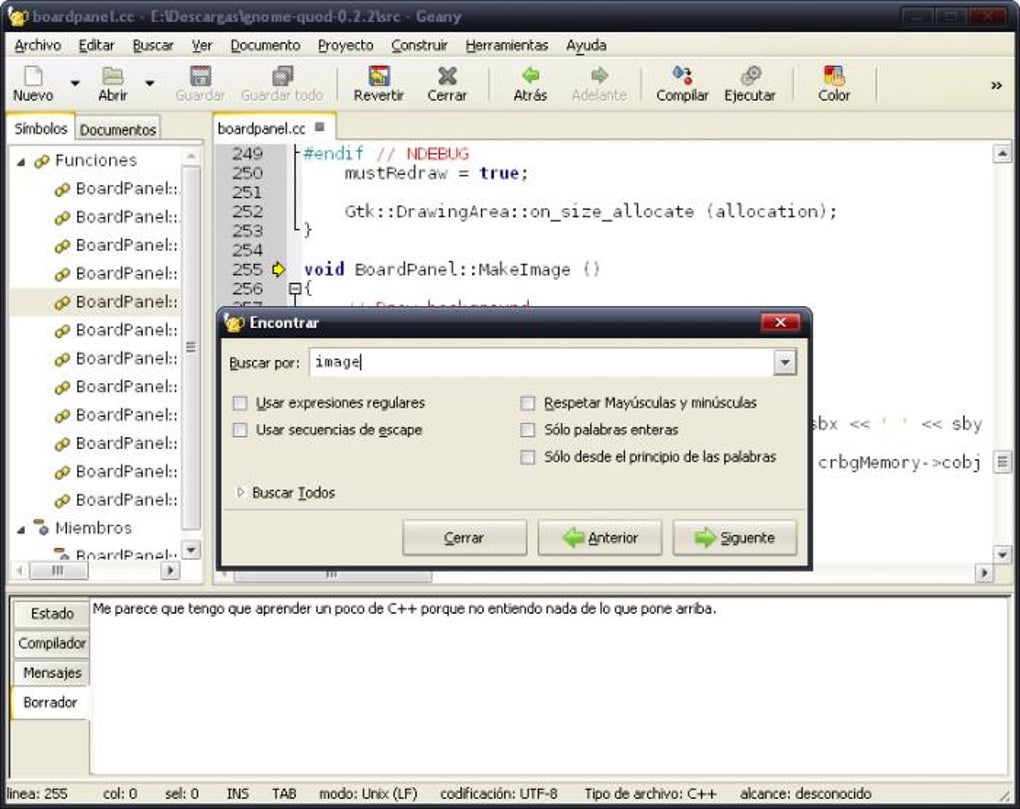Open the Editar menu
The image size is (1020, 809).
(x=96, y=46)
